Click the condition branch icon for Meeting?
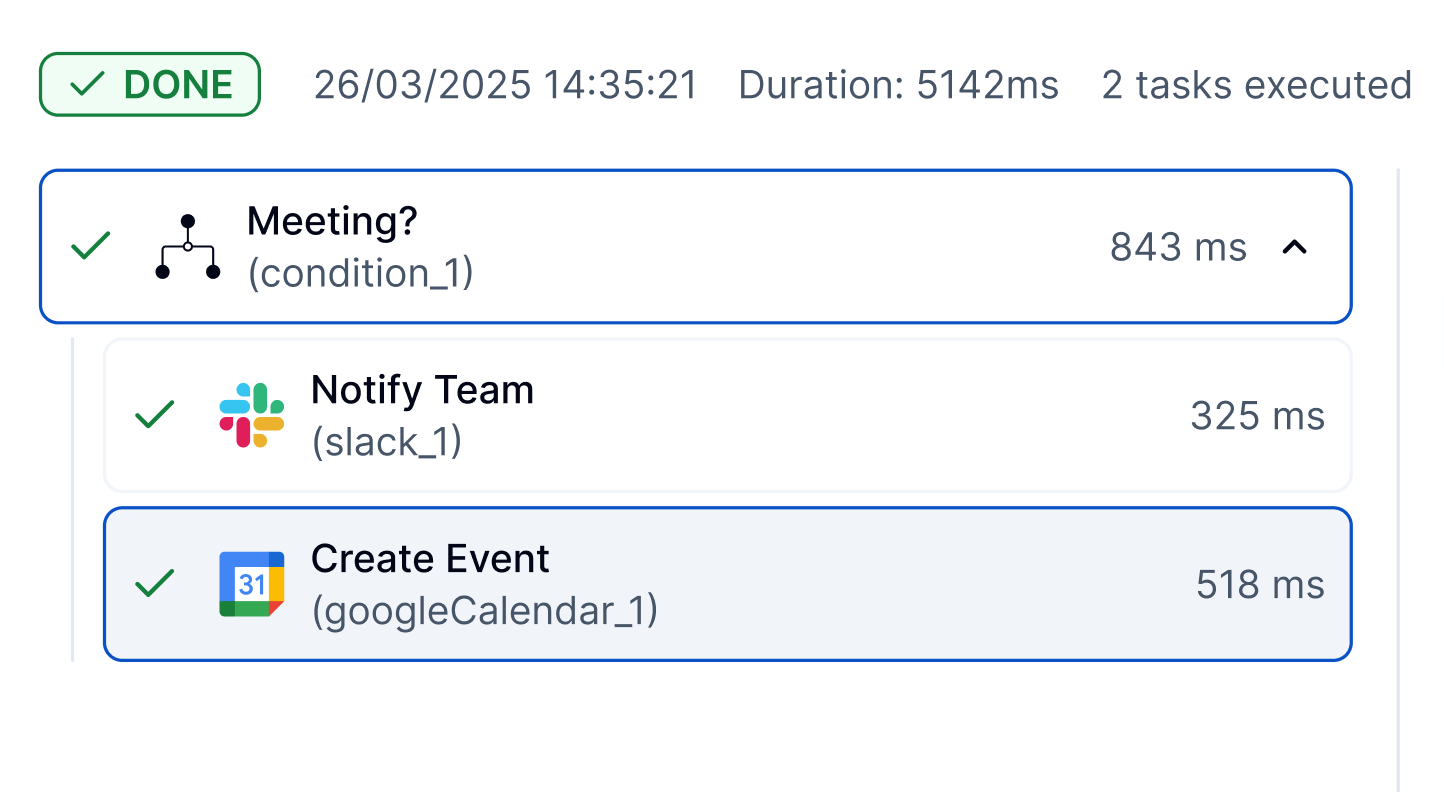1444x792 pixels. pyautogui.click(x=187, y=245)
